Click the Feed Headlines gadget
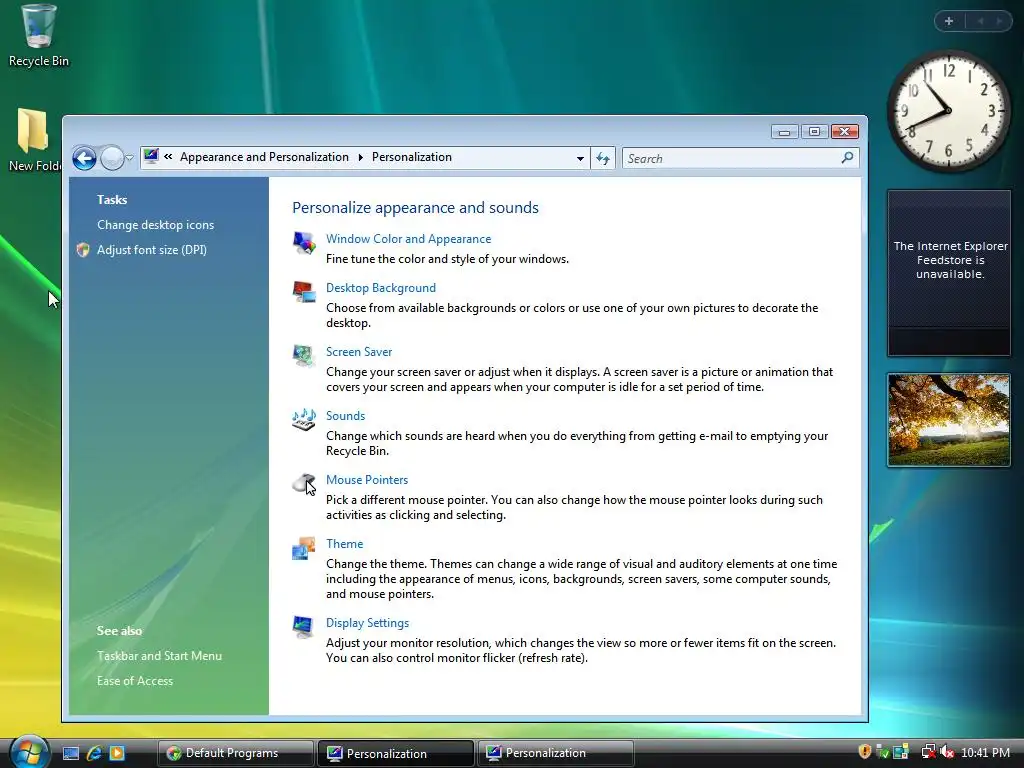 point(949,273)
